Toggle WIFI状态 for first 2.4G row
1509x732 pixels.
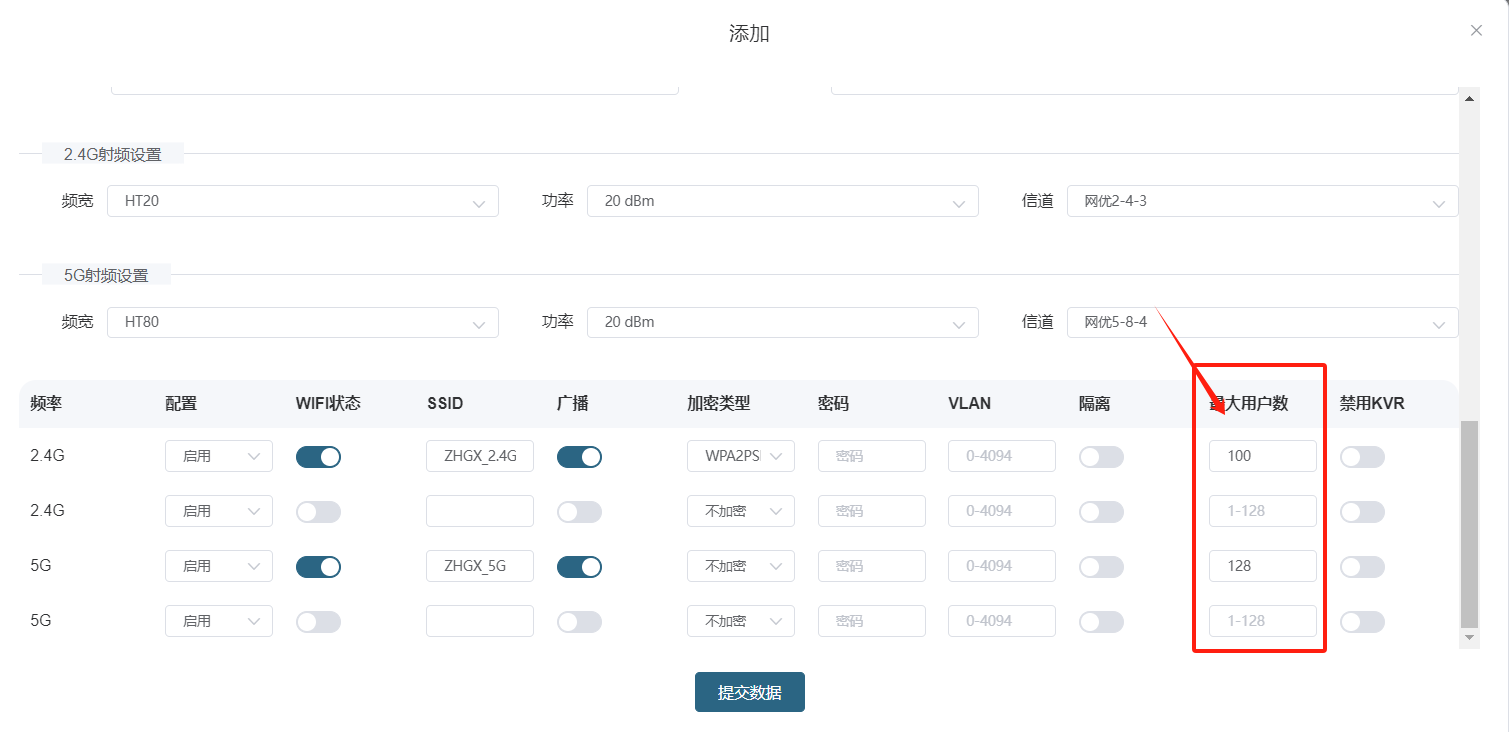coord(318,457)
